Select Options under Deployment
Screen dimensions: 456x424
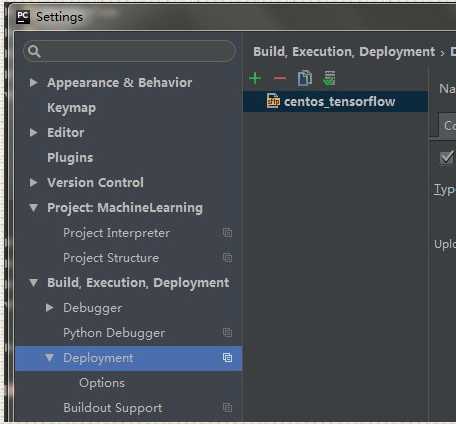click(102, 383)
